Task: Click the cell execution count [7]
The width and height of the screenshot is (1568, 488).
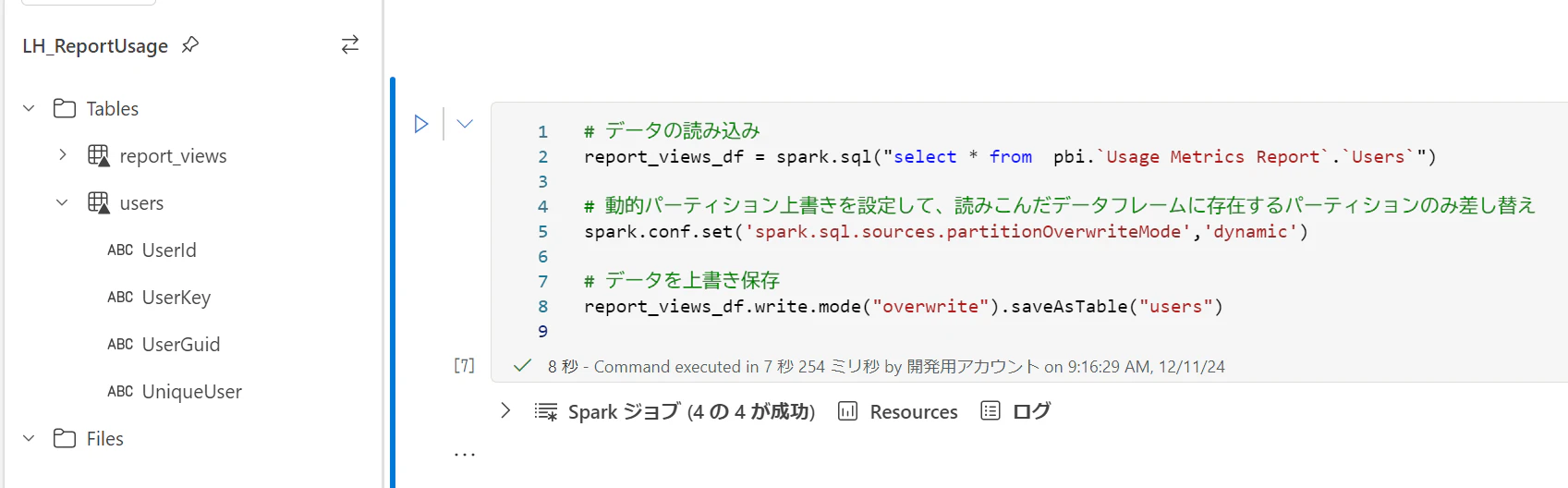Action: tap(464, 366)
